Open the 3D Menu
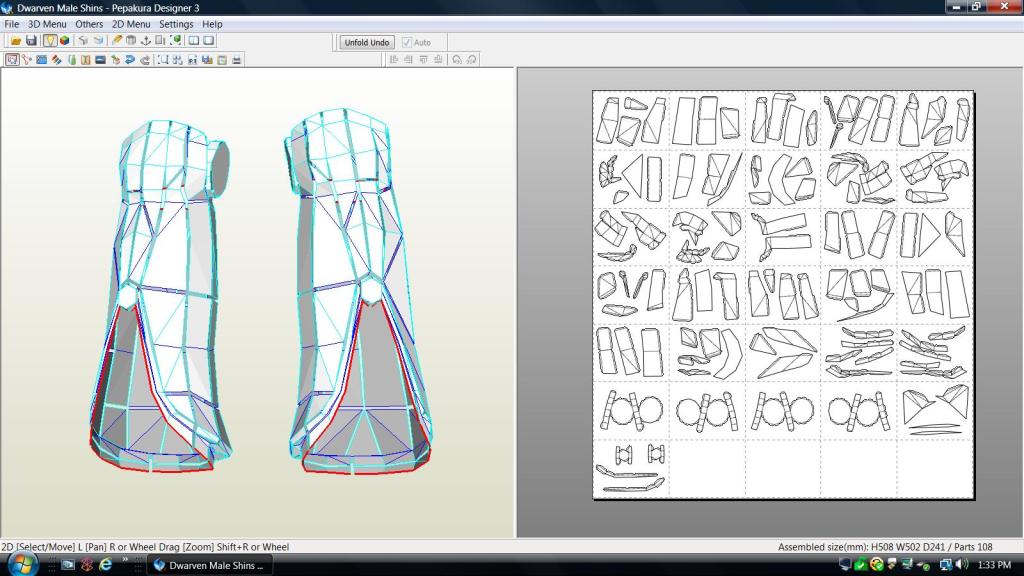The height and width of the screenshot is (576, 1024). pyautogui.click(x=47, y=24)
